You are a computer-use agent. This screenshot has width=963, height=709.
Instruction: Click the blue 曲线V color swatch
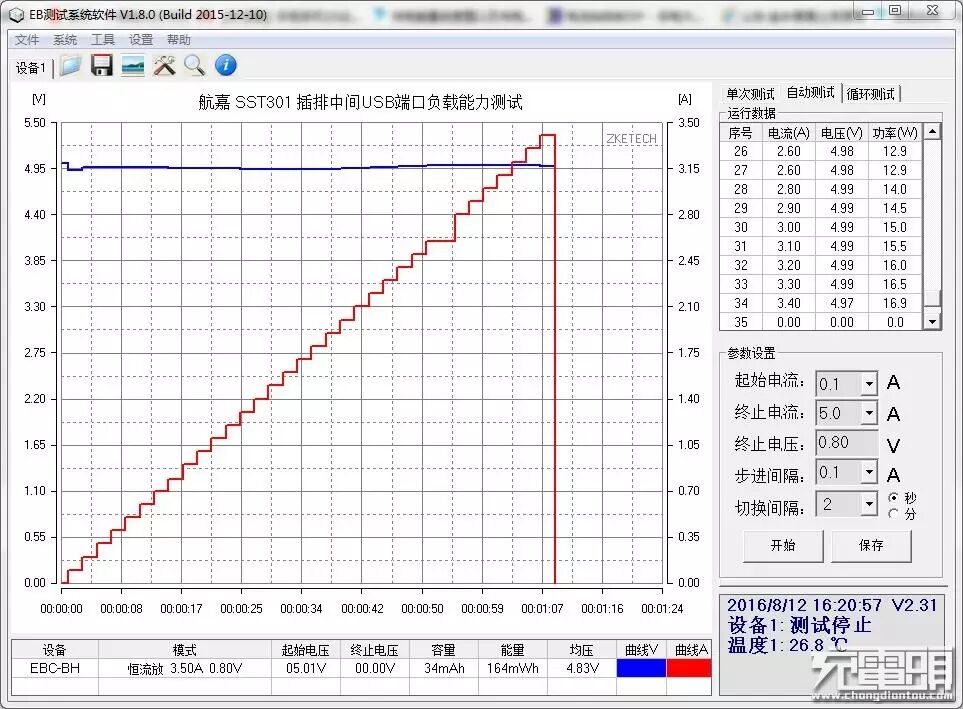(641, 668)
